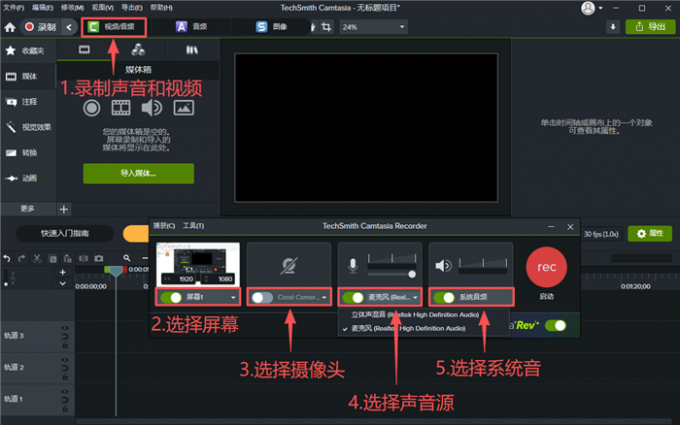The image size is (680, 425).
Task: Adjust the microphone volume slider knob
Action: [x=412, y=274]
